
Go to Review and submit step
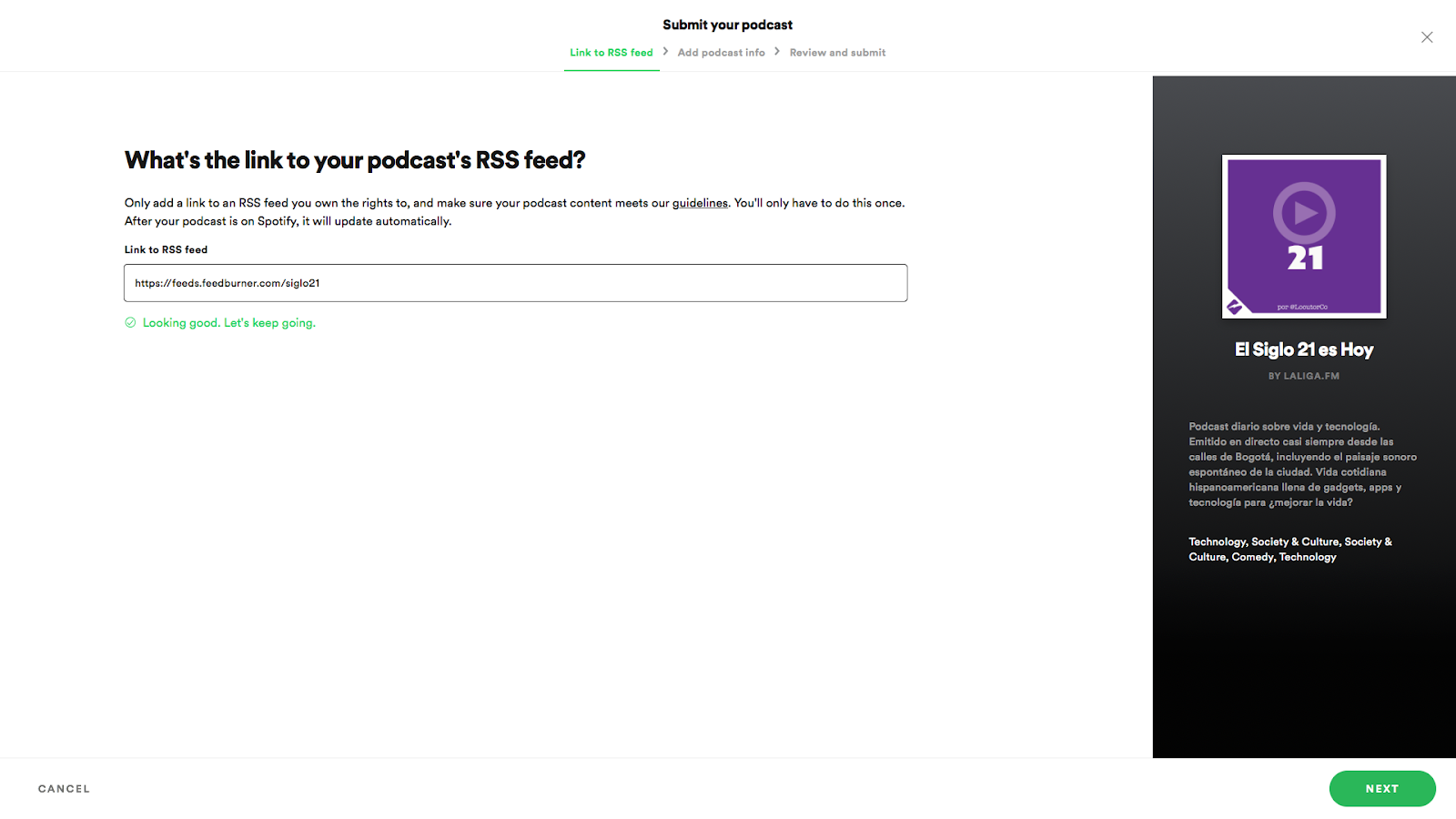pyautogui.click(x=837, y=53)
